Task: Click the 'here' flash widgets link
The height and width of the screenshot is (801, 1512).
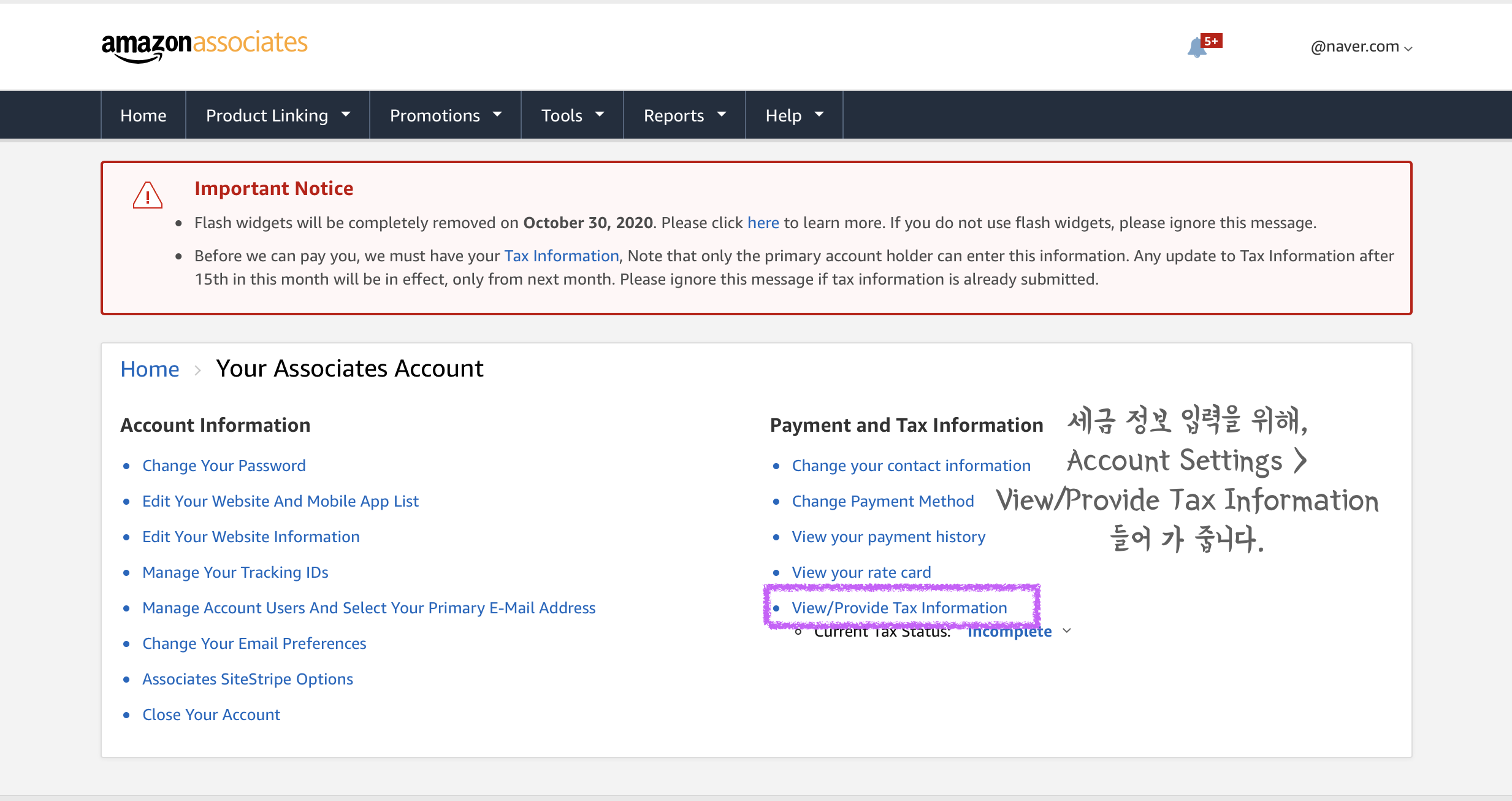Action: click(763, 223)
